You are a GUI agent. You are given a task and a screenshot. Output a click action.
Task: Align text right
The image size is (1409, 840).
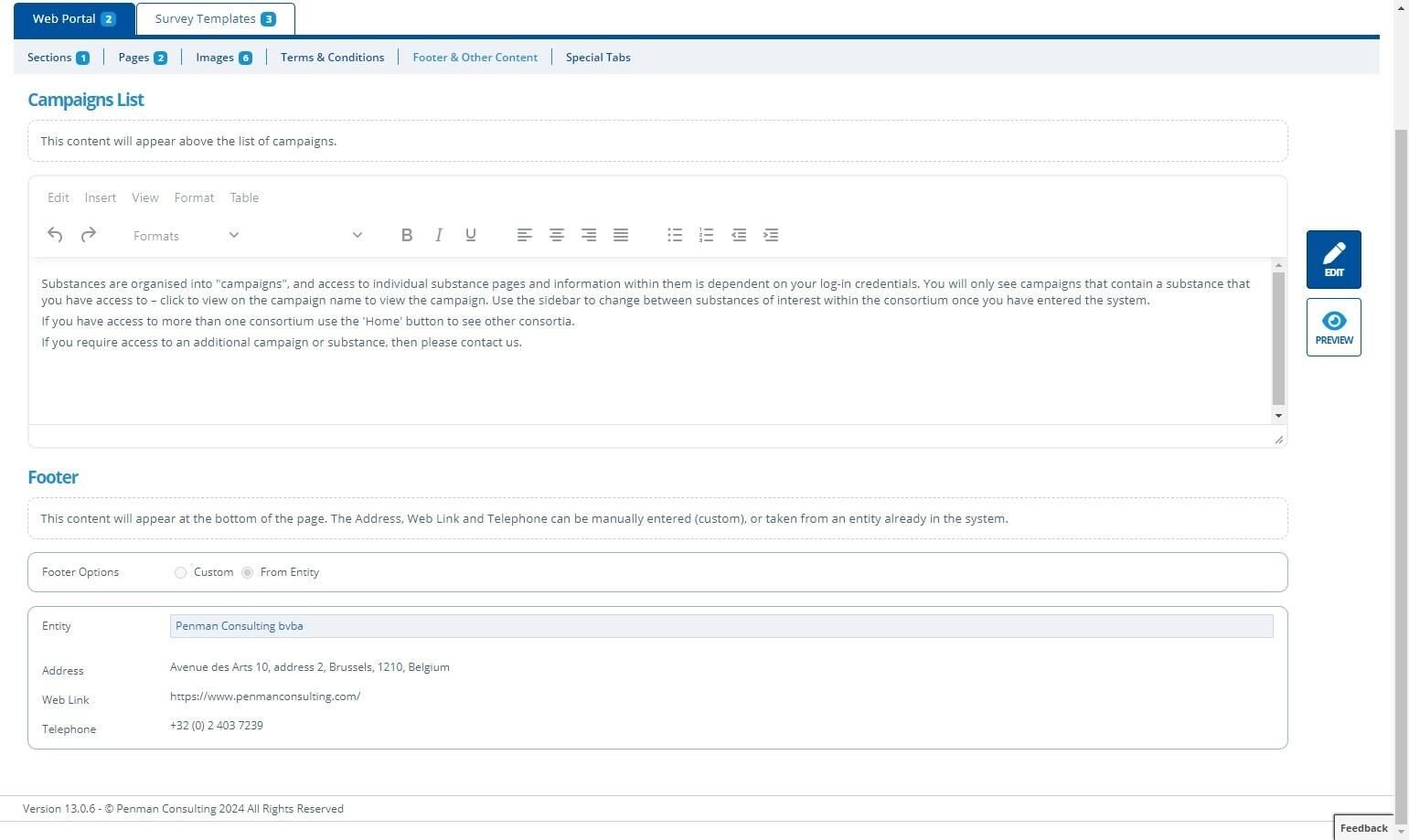[589, 235]
